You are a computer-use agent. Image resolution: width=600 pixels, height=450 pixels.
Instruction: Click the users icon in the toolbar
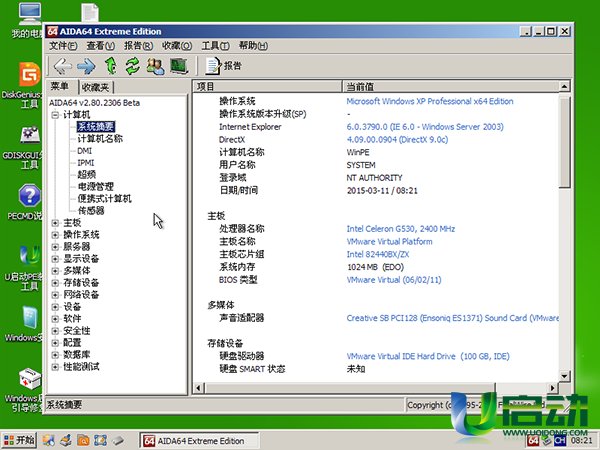click(x=155, y=66)
